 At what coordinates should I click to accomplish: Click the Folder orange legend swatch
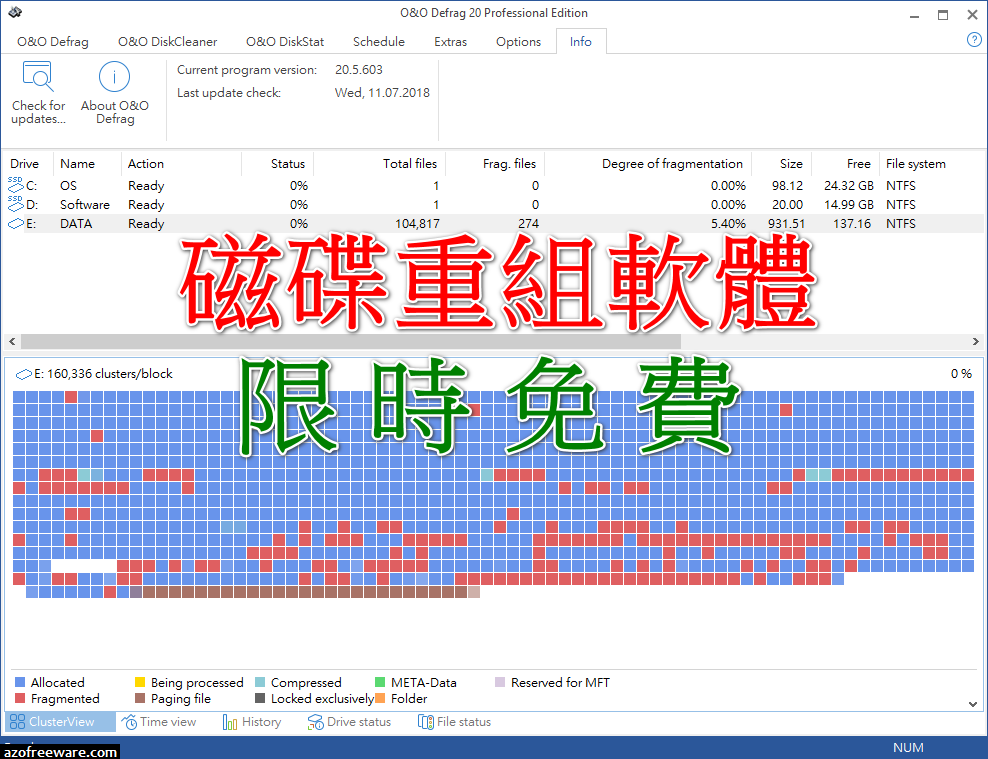[380, 698]
